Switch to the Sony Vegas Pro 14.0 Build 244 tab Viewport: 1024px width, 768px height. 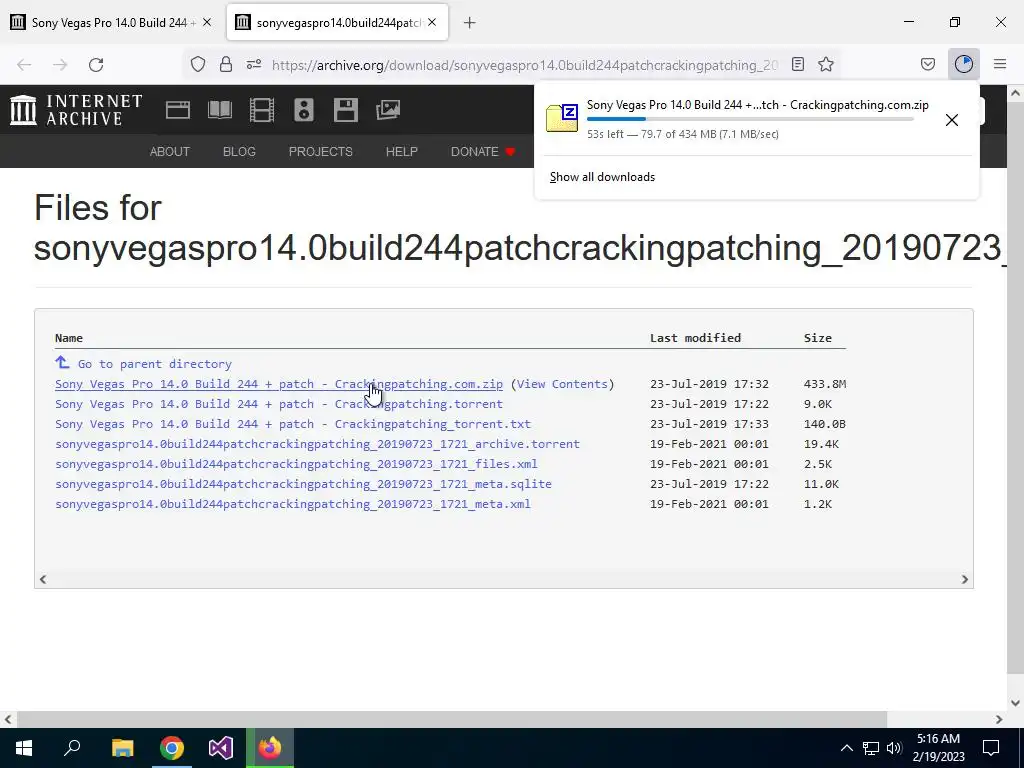pos(108,23)
